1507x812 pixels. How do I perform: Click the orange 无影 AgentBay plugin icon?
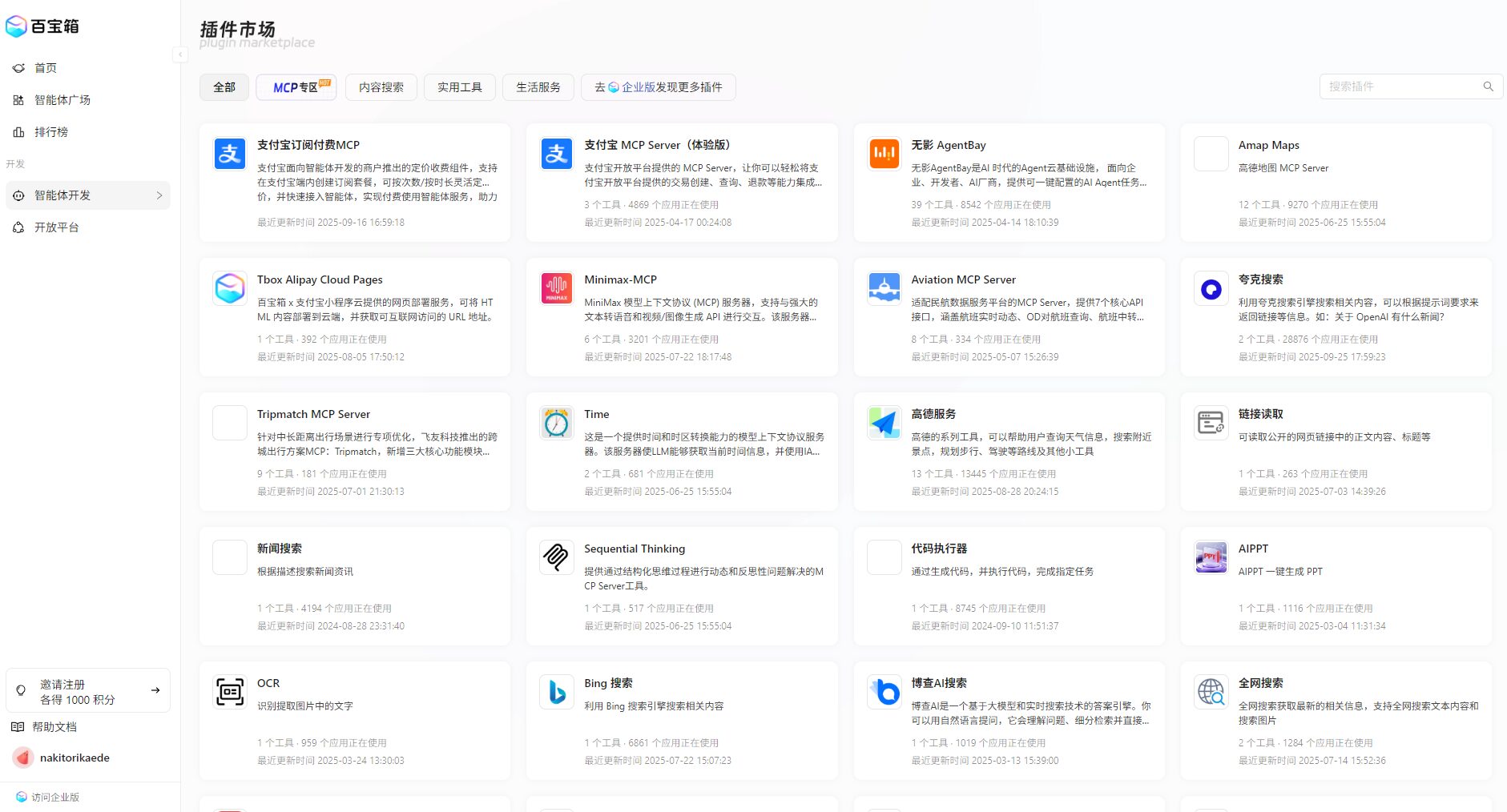tap(884, 154)
